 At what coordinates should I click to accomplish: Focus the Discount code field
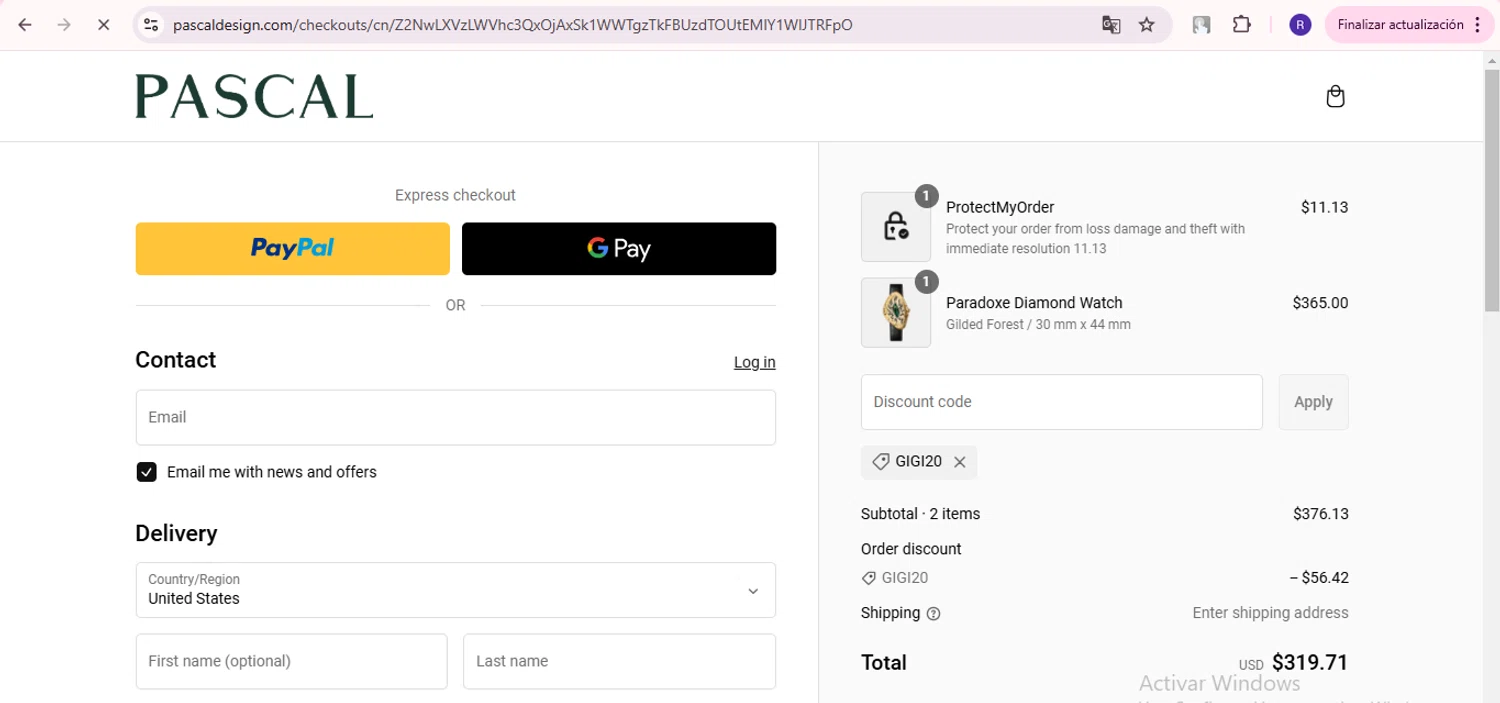tap(1061, 402)
